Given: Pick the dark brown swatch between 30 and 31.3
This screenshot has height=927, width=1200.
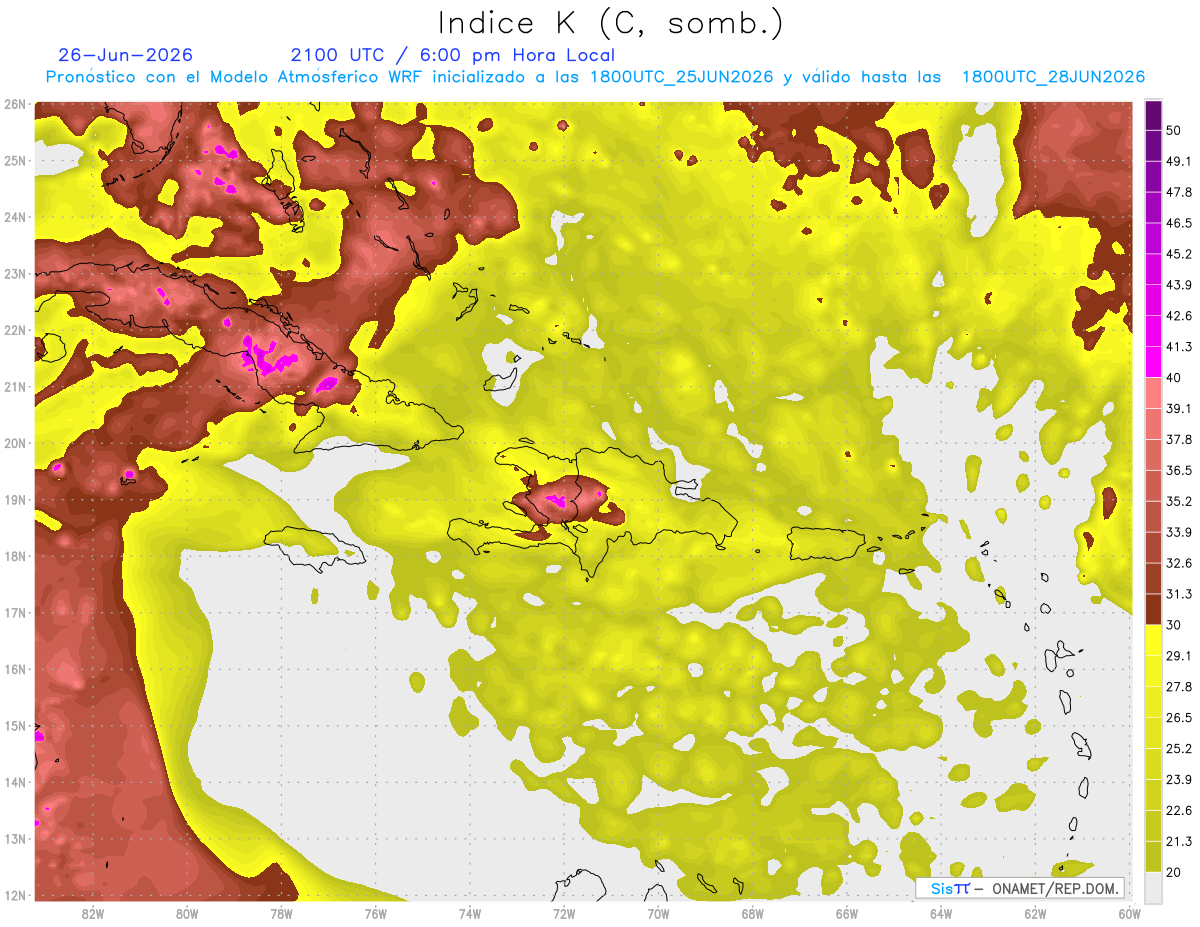Looking at the screenshot, I should [x=1153, y=609].
